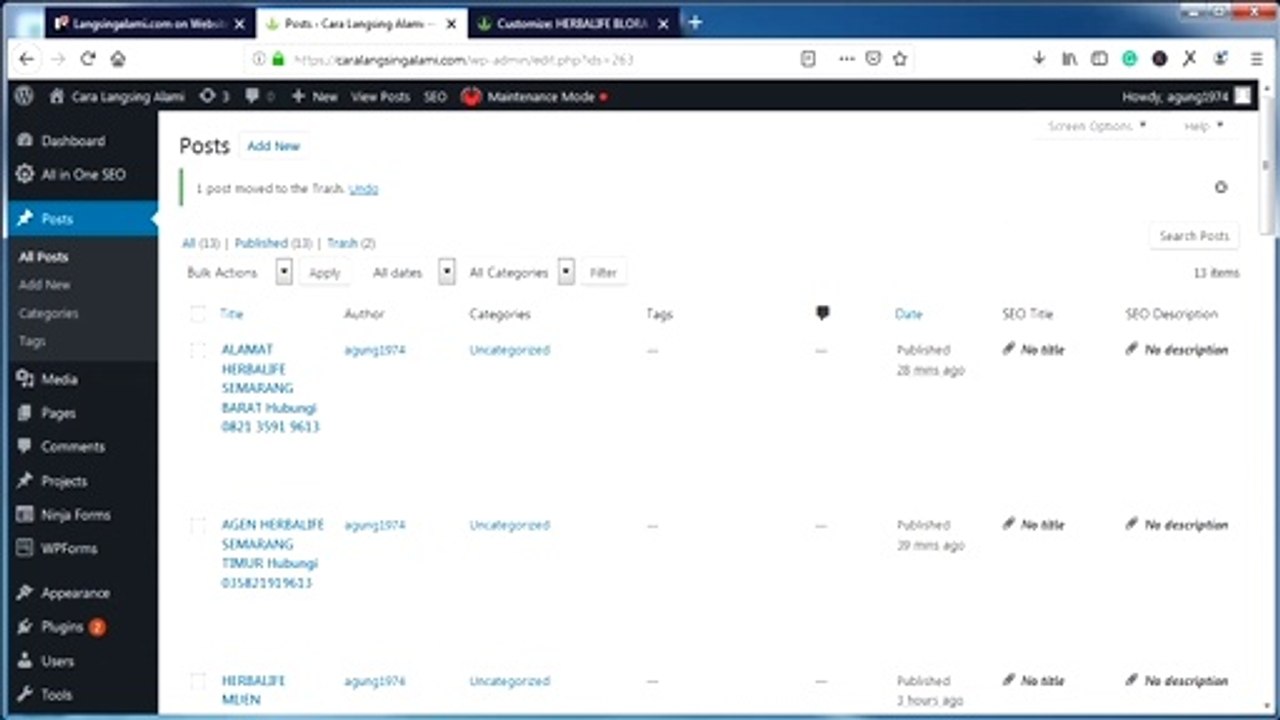Screen dimensions: 1280x720
Task: Show Trash (2) posts
Action: click(351, 243)
